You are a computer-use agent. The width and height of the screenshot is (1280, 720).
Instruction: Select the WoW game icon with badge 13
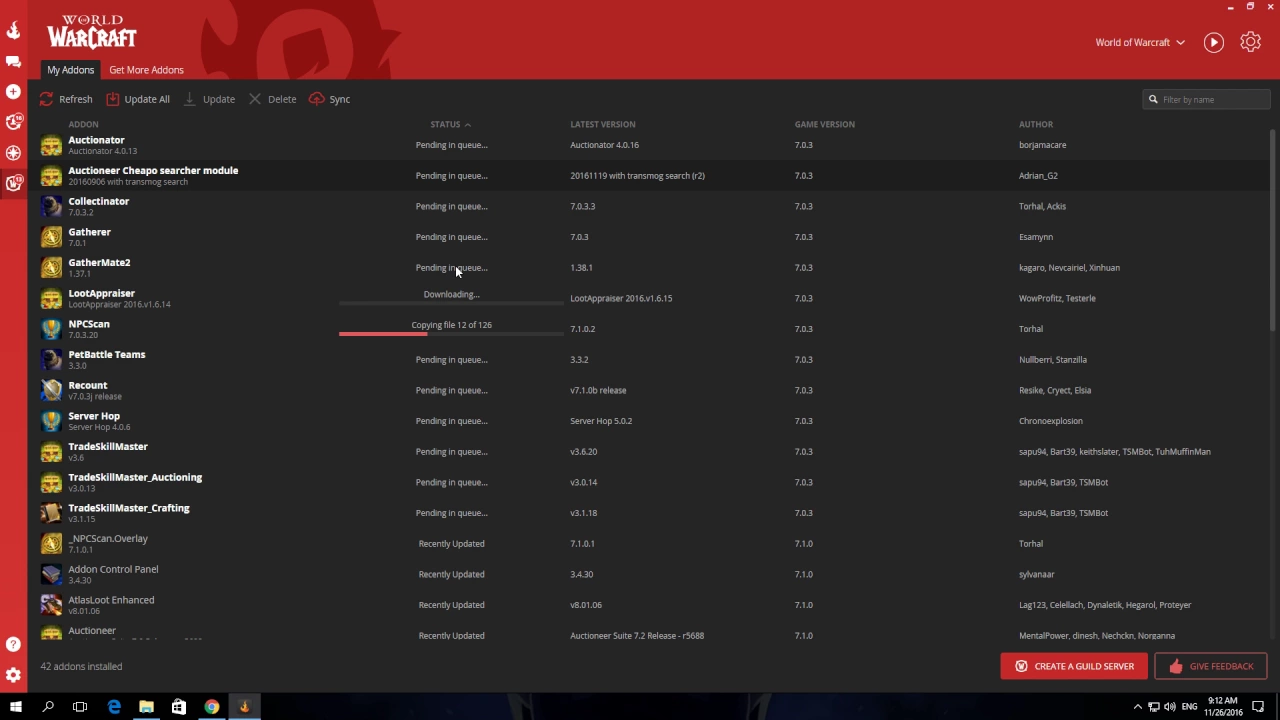(13, 183)
